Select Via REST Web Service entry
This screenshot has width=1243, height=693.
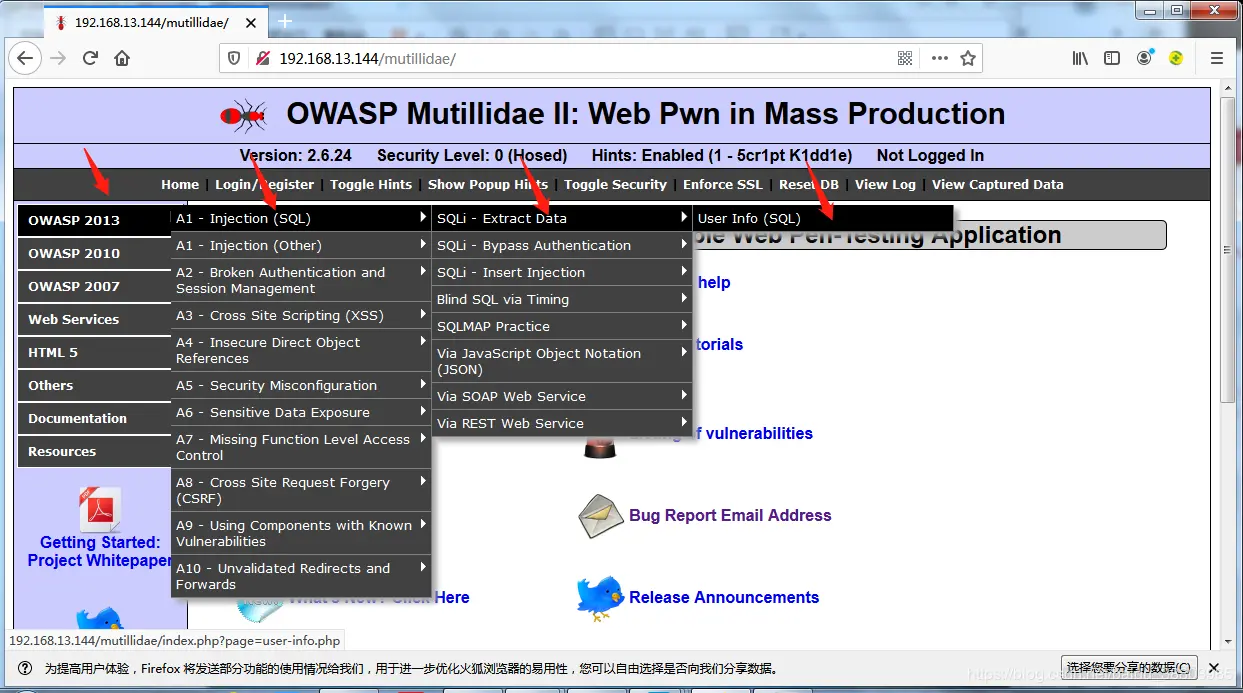tap(562, 423)
